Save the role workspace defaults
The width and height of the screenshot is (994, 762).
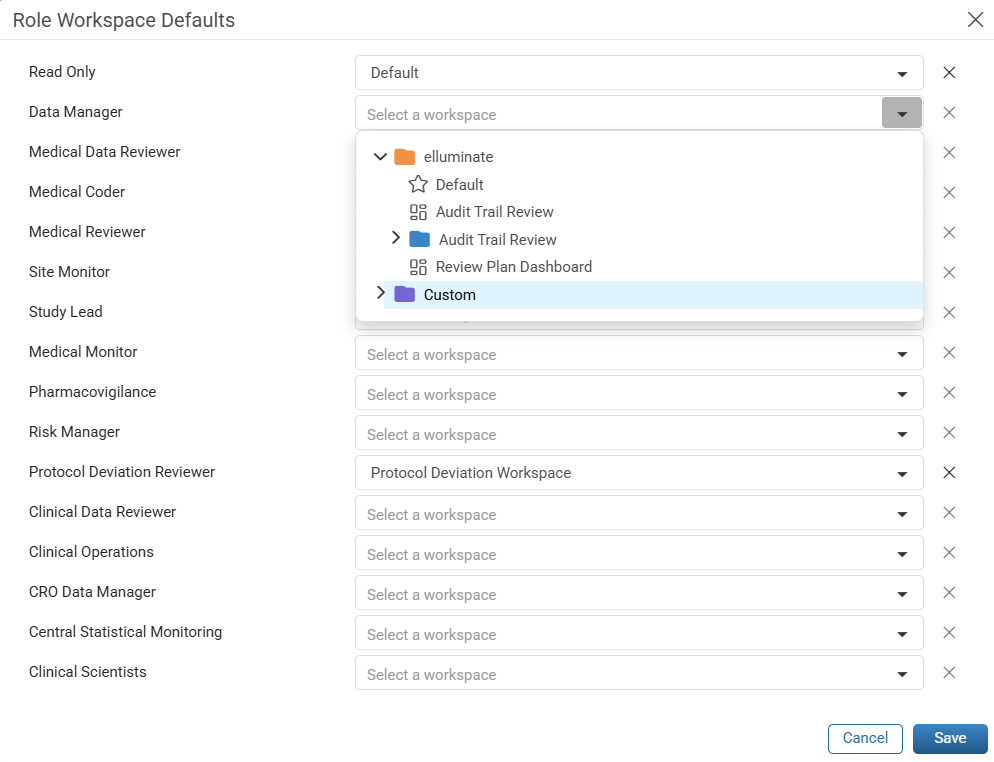coord(950,739)
